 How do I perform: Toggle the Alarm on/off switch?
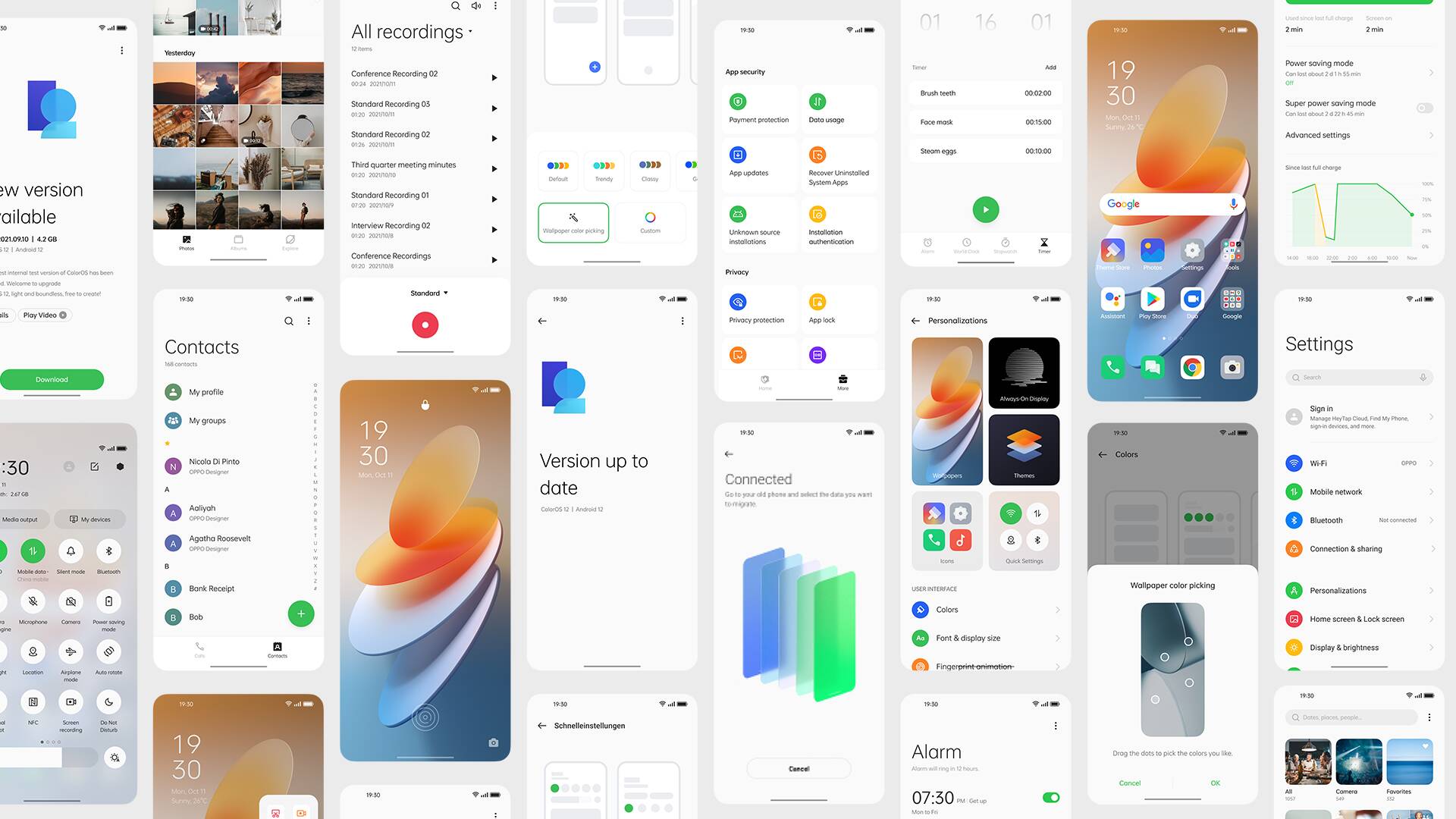pos(1052,797)
